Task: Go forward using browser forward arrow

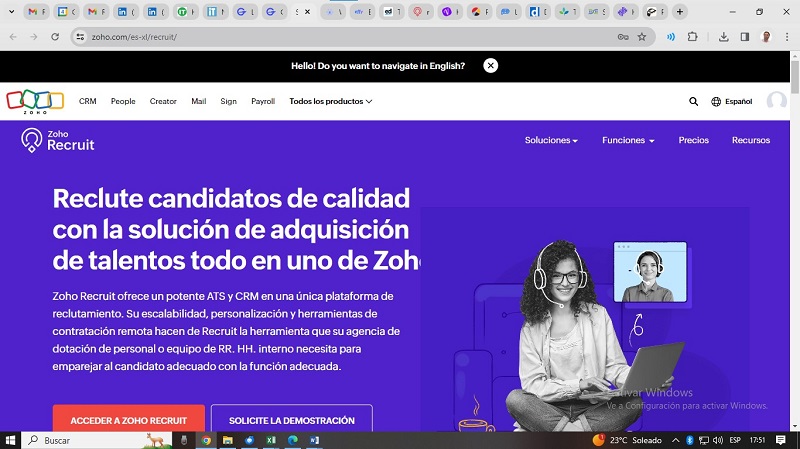Action: (x=34, y=37)
